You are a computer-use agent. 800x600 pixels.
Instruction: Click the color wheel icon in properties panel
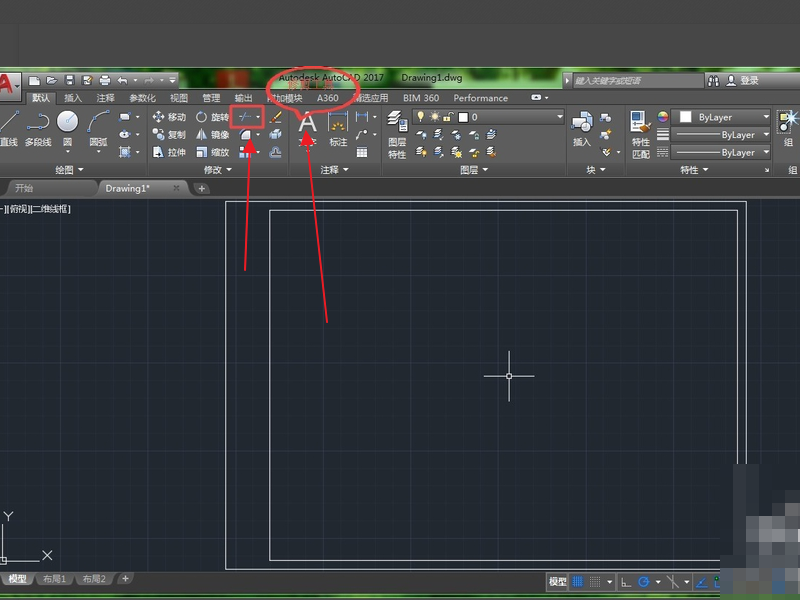[662, 117]
